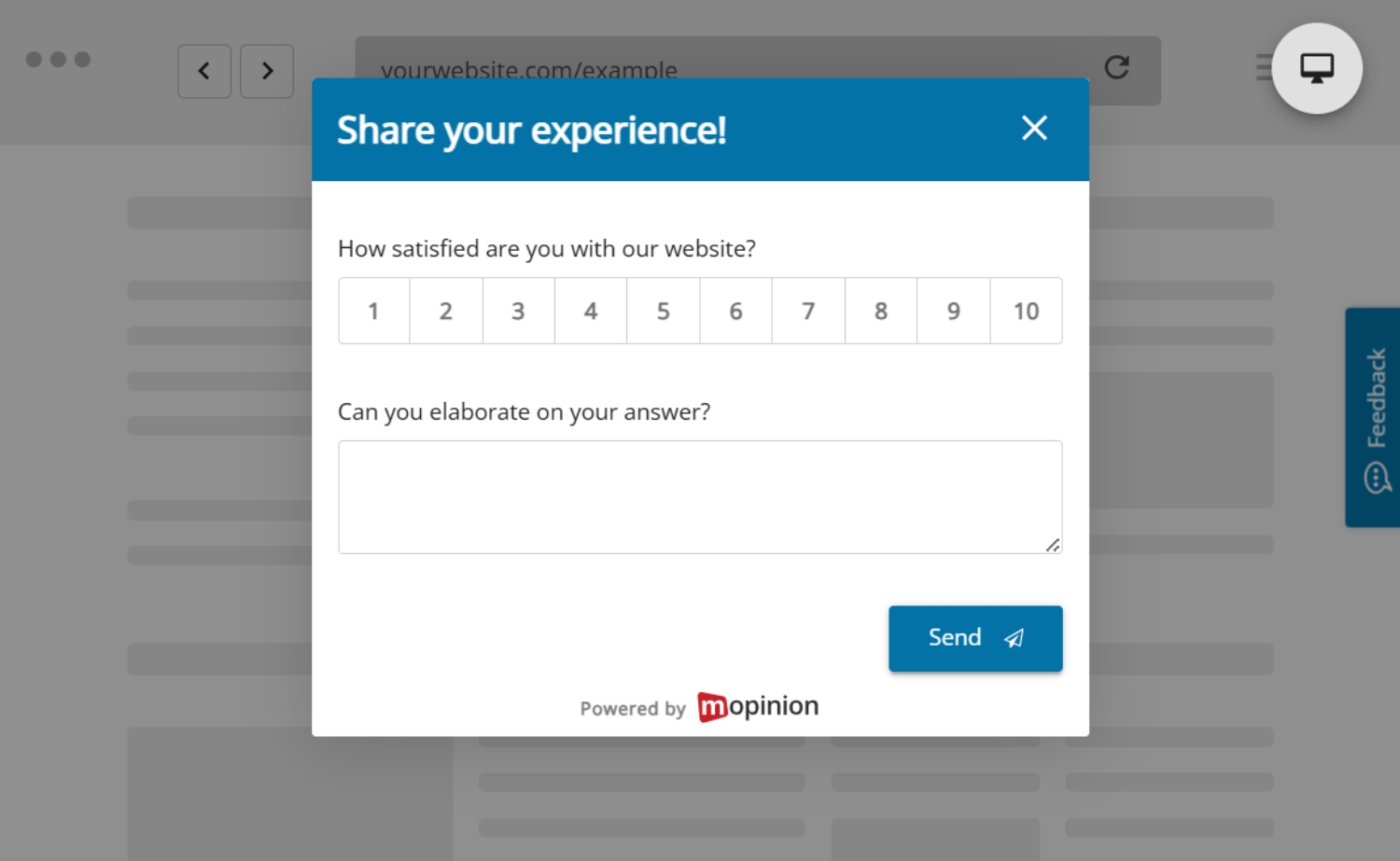Select rating 1 for website satisfaction
The height and width of the screenshot is (861, 1400).
tap(373, 311)
